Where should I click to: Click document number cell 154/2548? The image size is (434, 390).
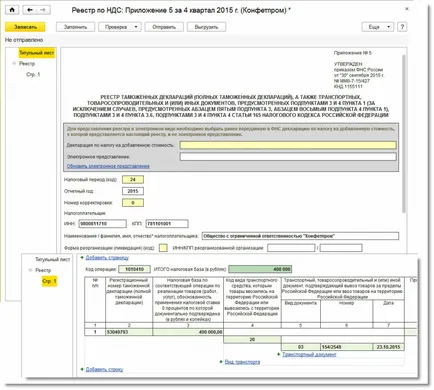click(x=346, y=347)
